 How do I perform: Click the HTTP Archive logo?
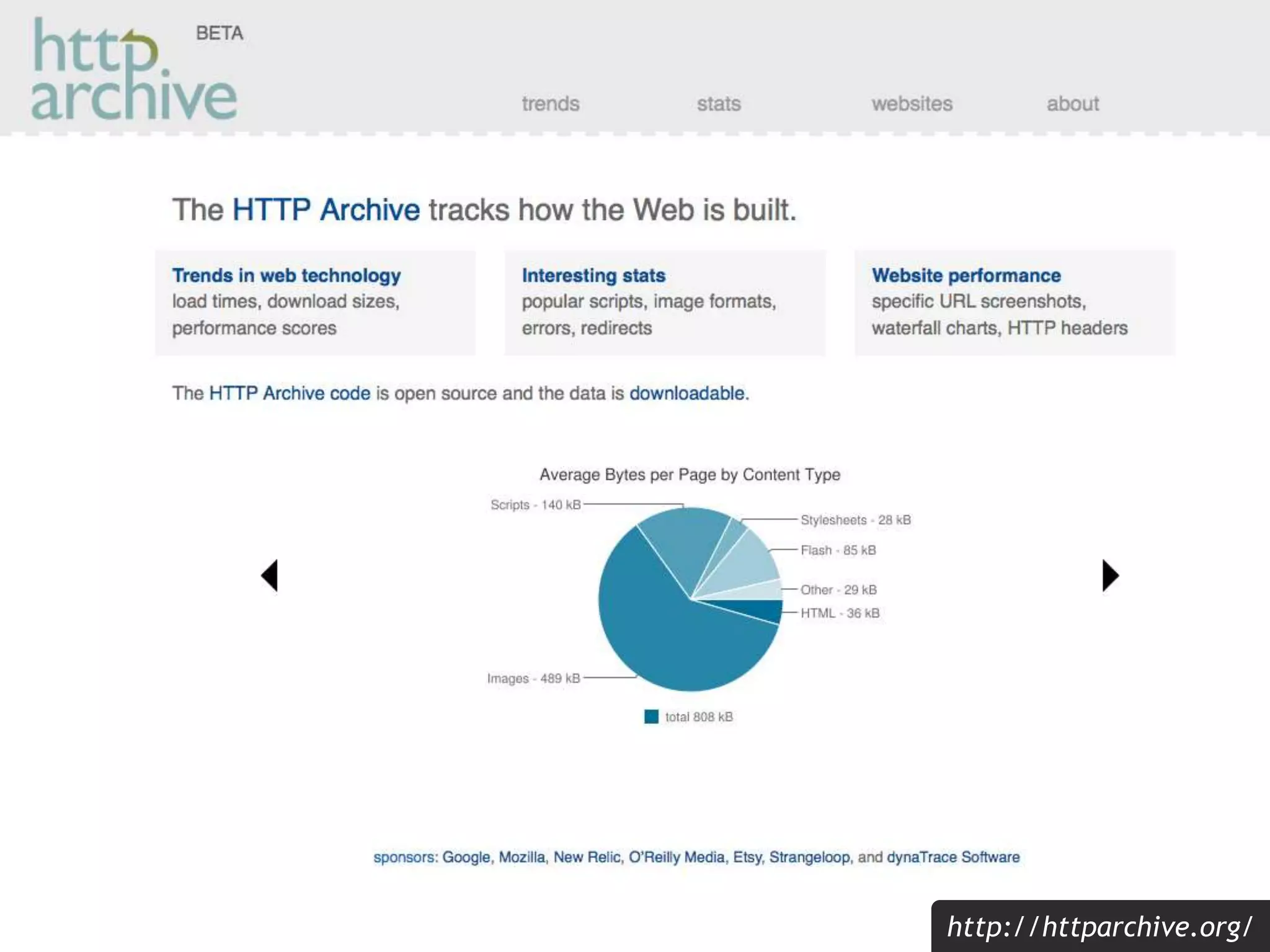click(x=135, y=68)
